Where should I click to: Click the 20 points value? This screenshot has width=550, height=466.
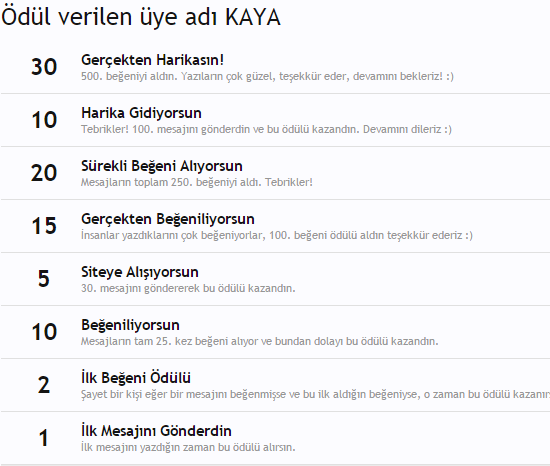click(x=44, y=173)
